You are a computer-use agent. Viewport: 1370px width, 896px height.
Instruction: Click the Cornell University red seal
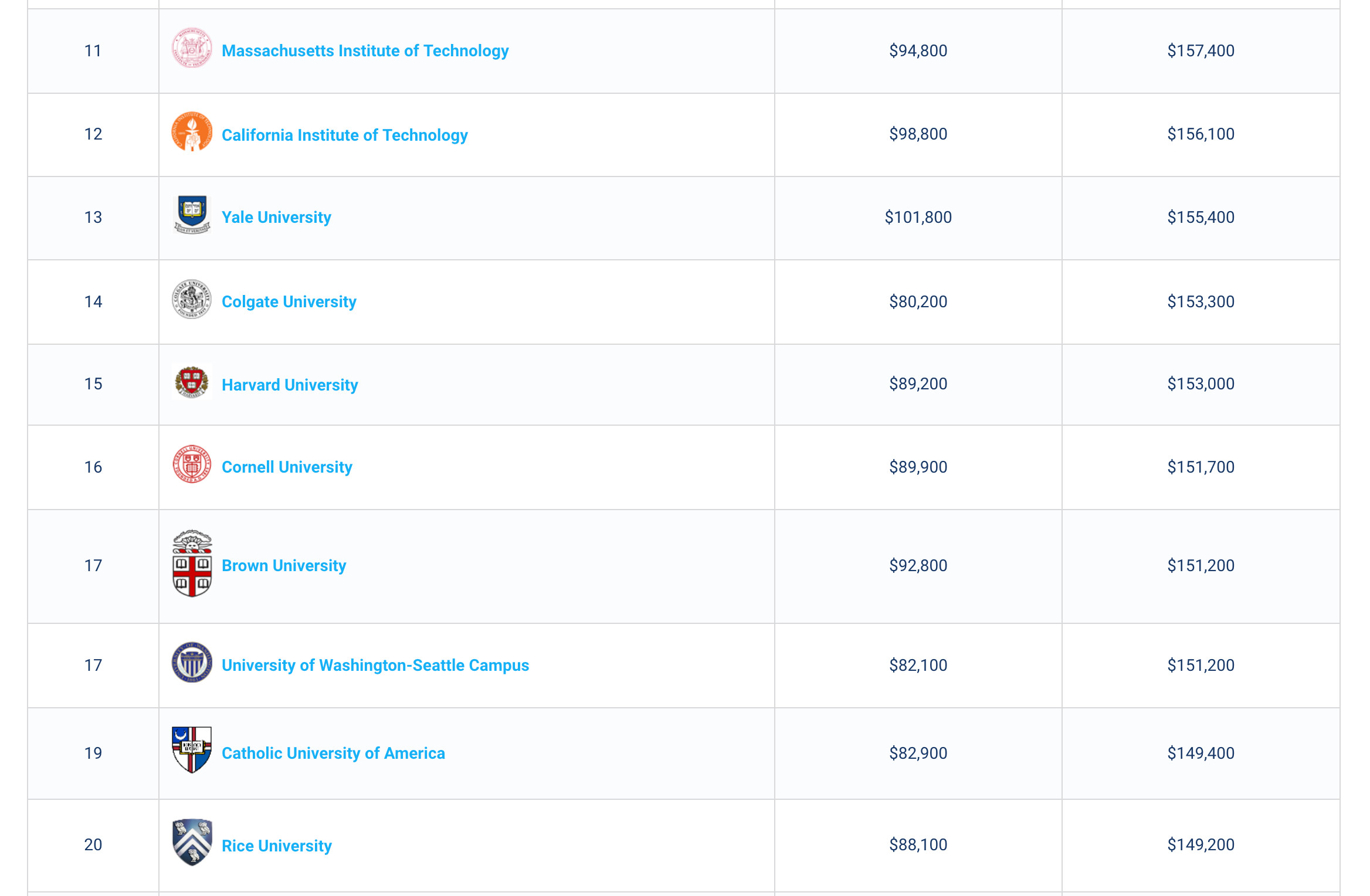[x=192, y=464]
